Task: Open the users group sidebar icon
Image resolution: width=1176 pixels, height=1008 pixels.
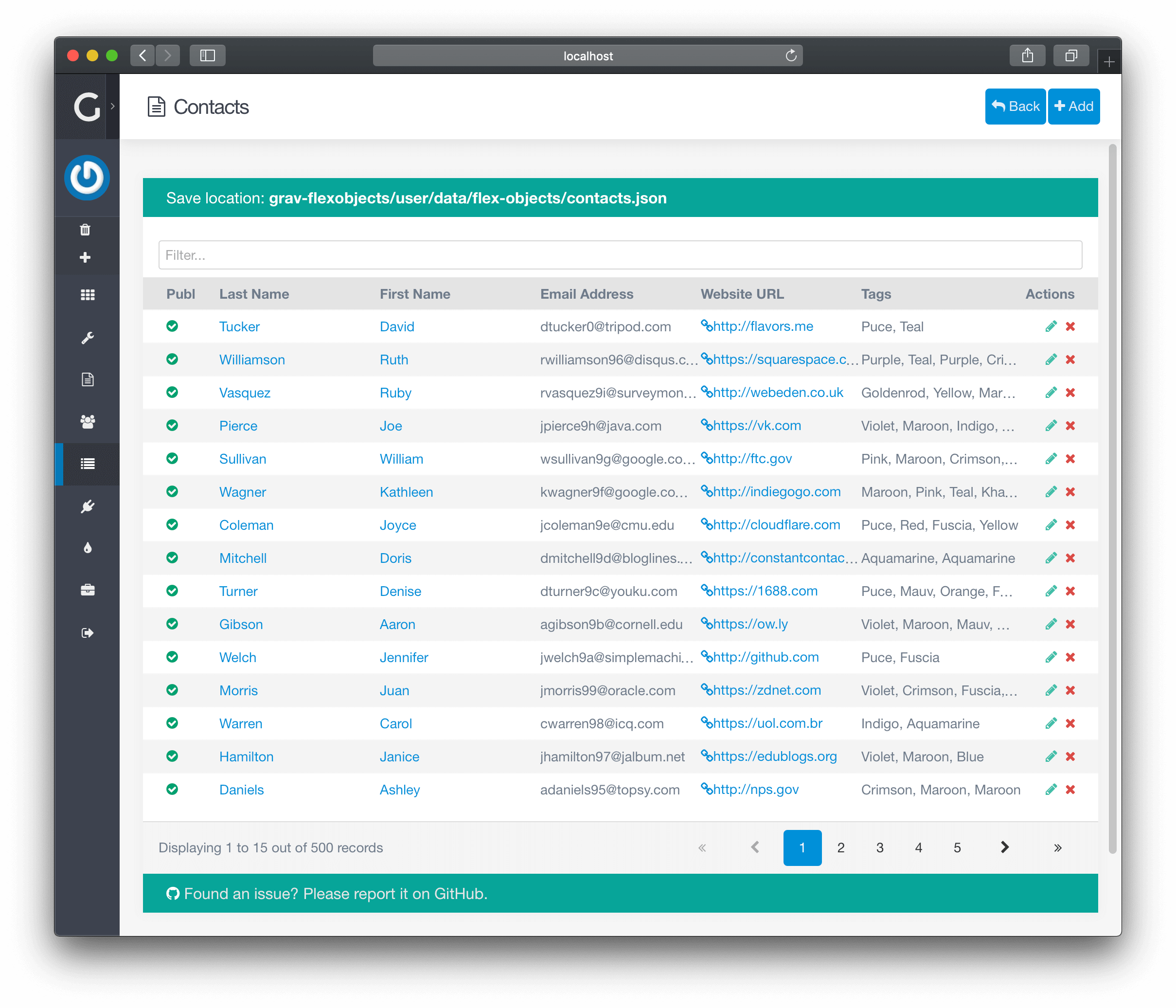Action: pos(88,422)
